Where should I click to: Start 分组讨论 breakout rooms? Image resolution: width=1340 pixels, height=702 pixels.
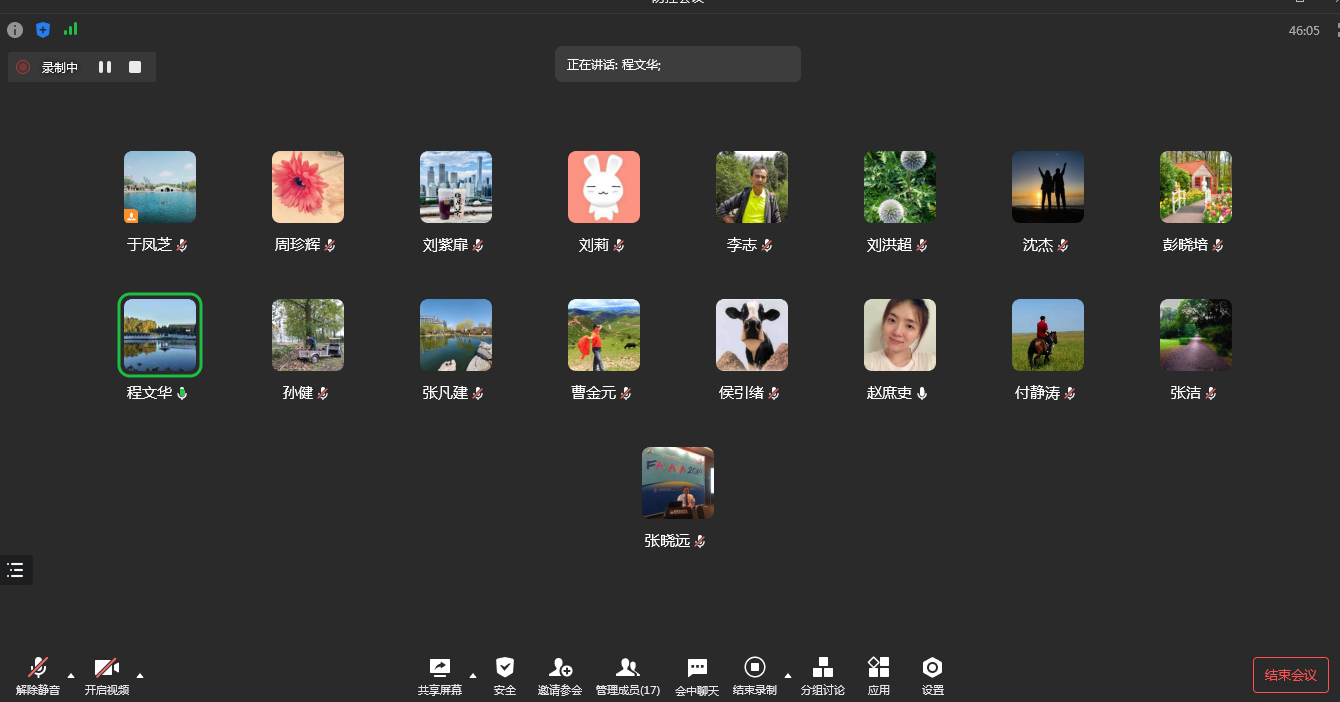pos(822,675)
